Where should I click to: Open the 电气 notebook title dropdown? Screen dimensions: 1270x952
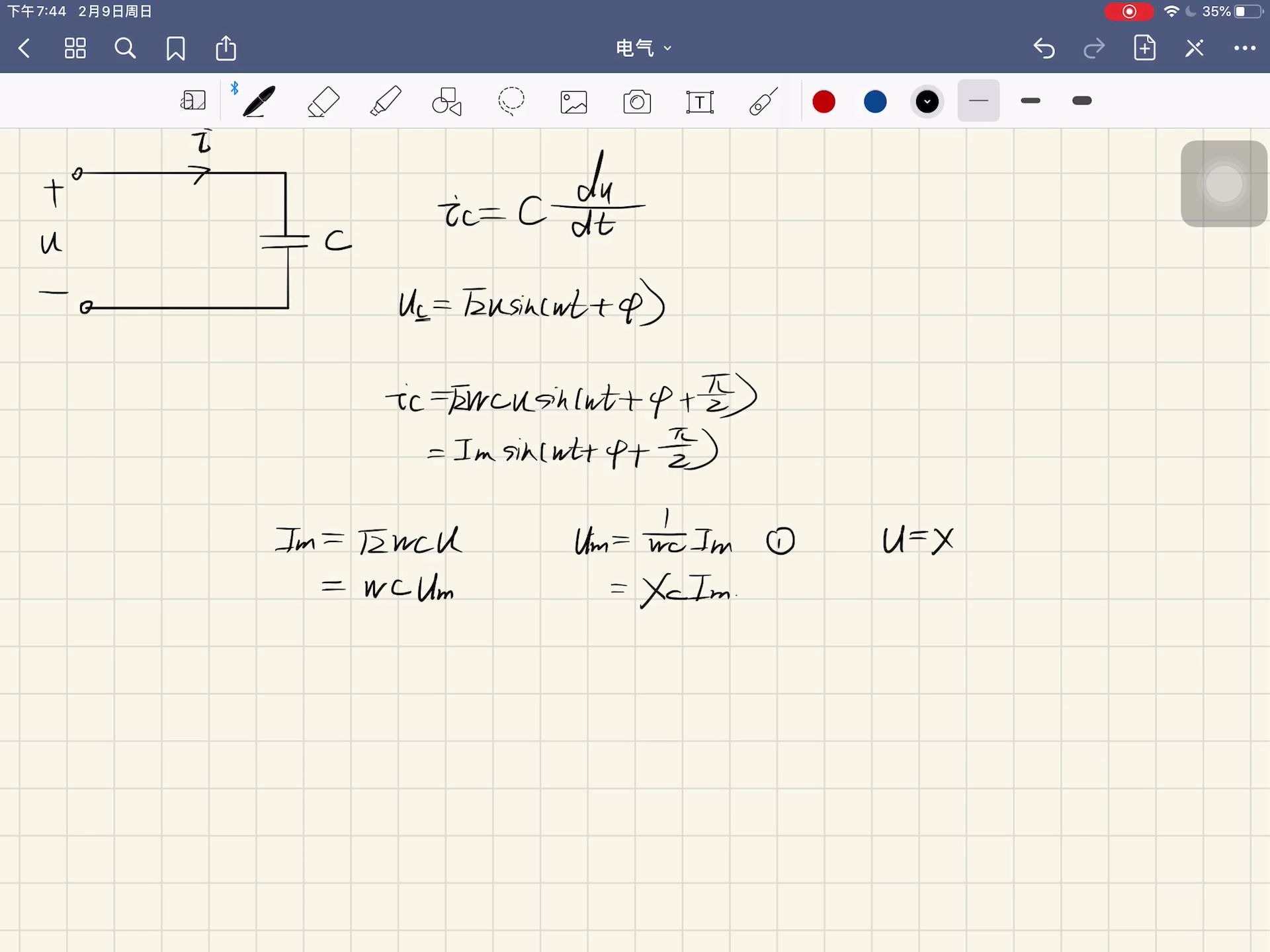click(x=644, y=48)
